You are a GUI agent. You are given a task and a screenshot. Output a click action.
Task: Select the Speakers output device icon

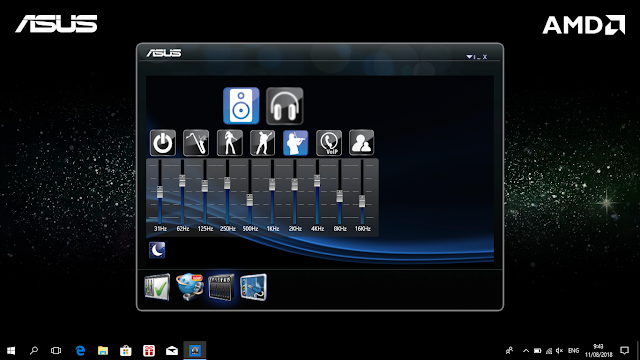click(x=241, y=106)
